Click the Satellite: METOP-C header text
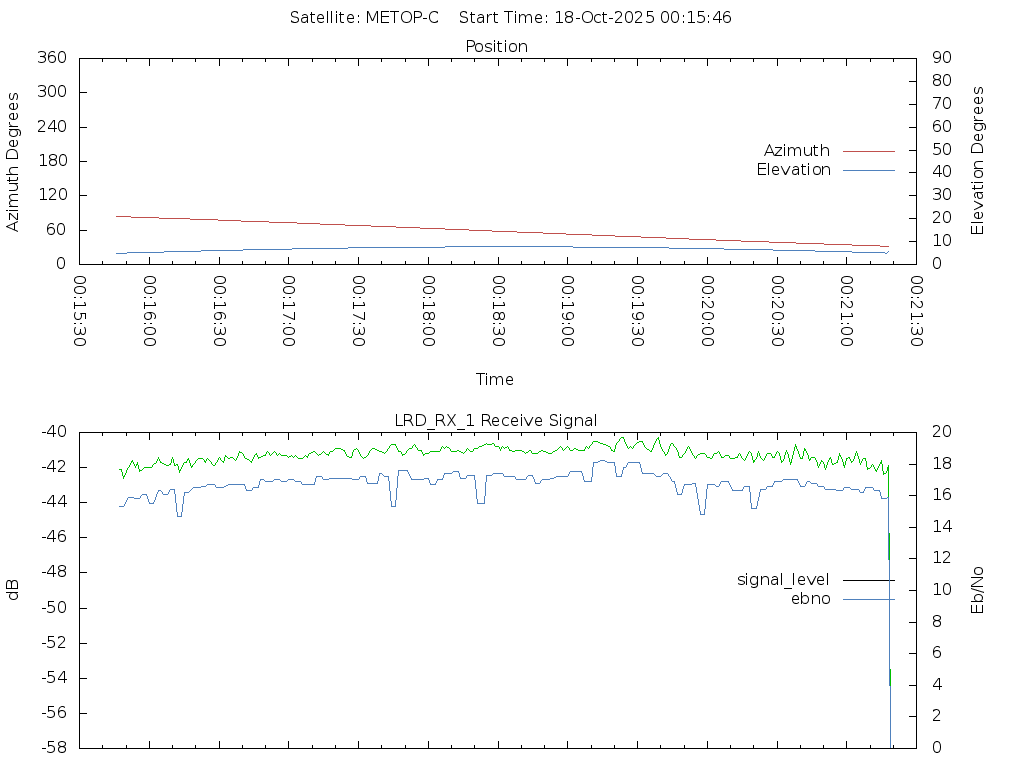The image size is (1024, 768). [364, 18]
